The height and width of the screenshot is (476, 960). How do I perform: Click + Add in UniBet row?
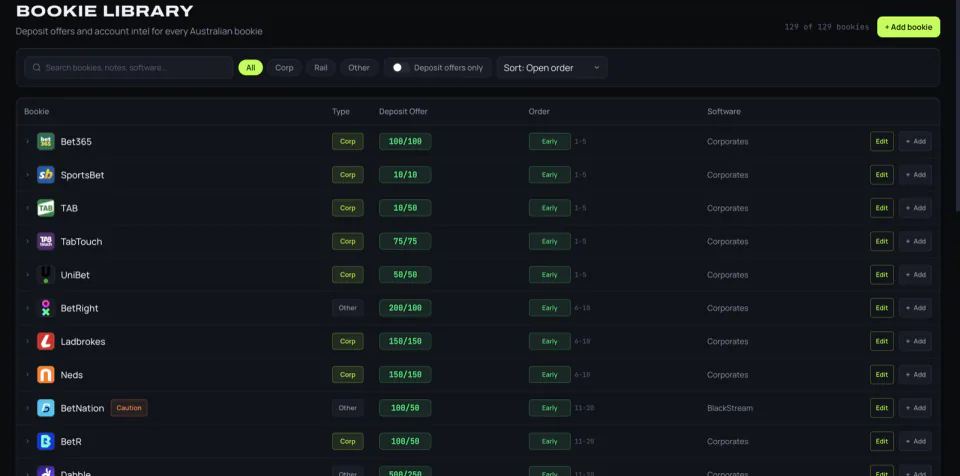(x=915, y=274)
